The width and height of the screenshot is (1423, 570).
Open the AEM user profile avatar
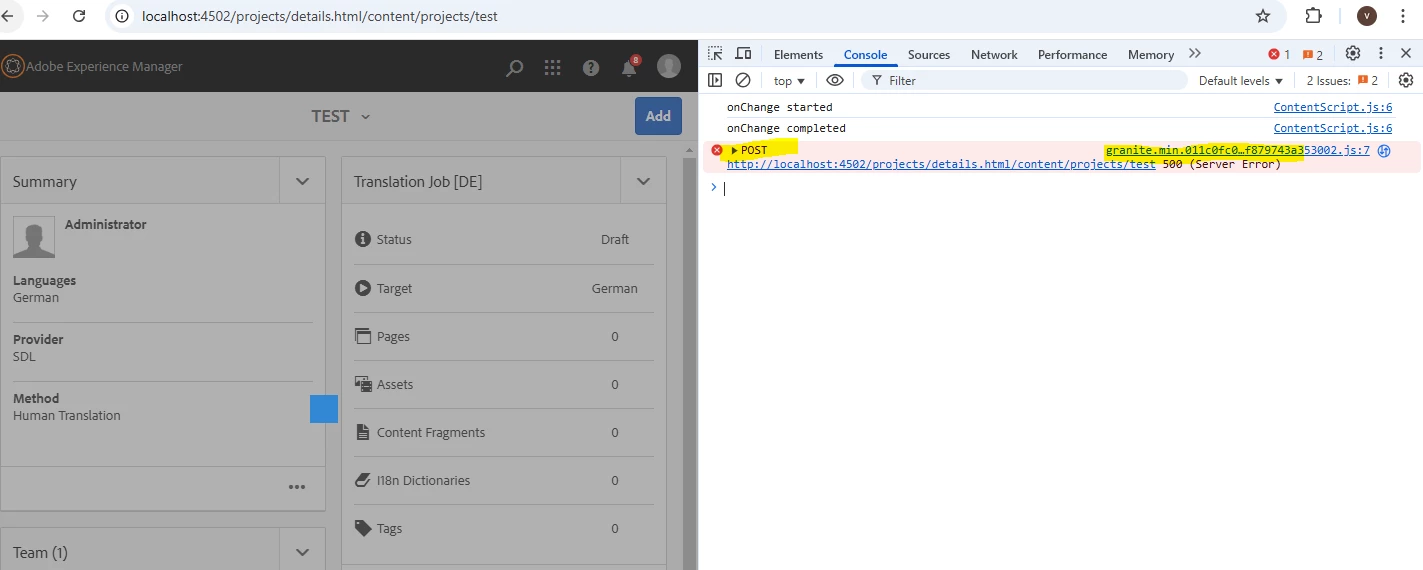[669, 66]
